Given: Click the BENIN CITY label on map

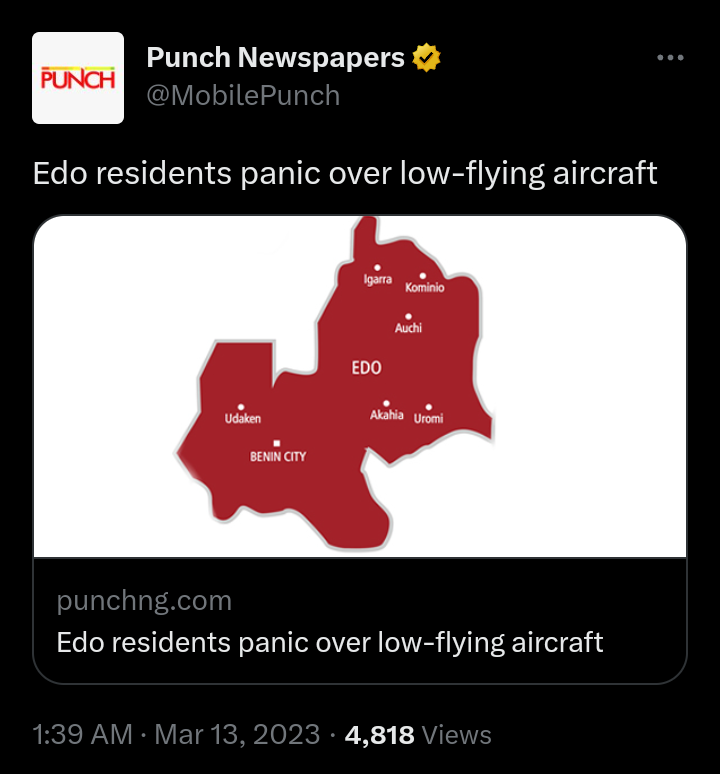Looking at the screenshot, I should [278, 456].
